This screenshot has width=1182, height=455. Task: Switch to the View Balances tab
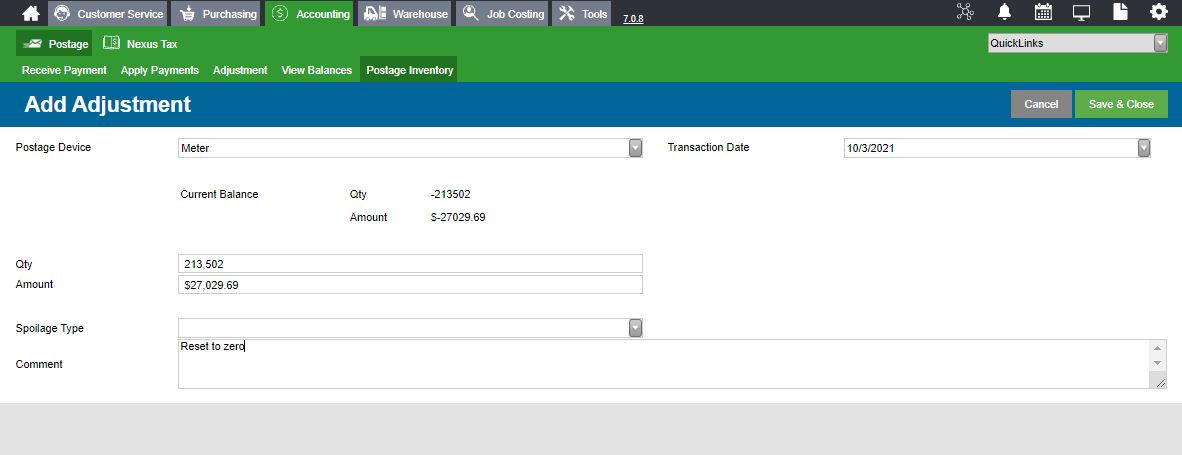(x=317, y=70)
